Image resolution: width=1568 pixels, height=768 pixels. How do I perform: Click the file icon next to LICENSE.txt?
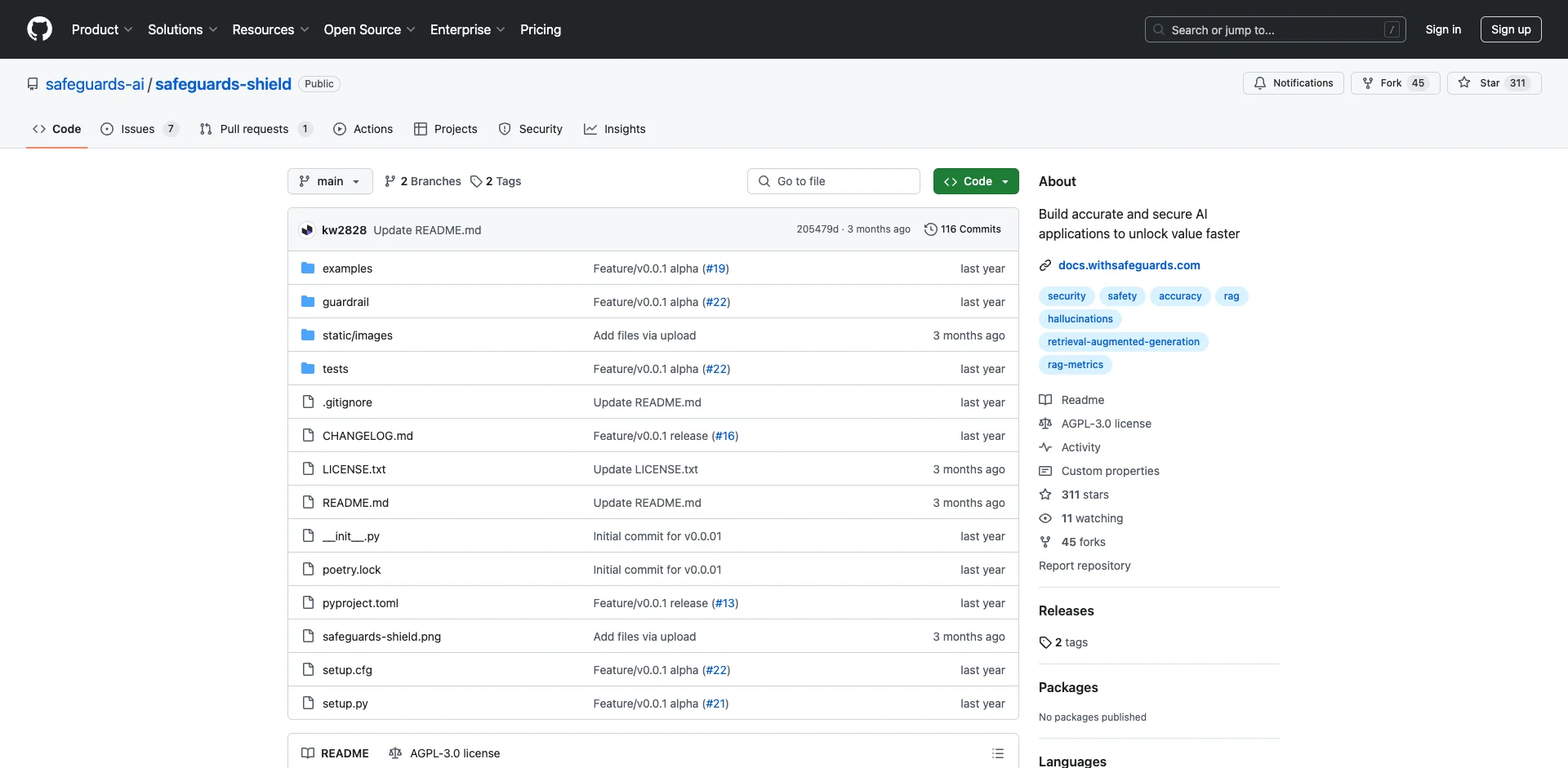pyautogui.click(x=308, y=469)
